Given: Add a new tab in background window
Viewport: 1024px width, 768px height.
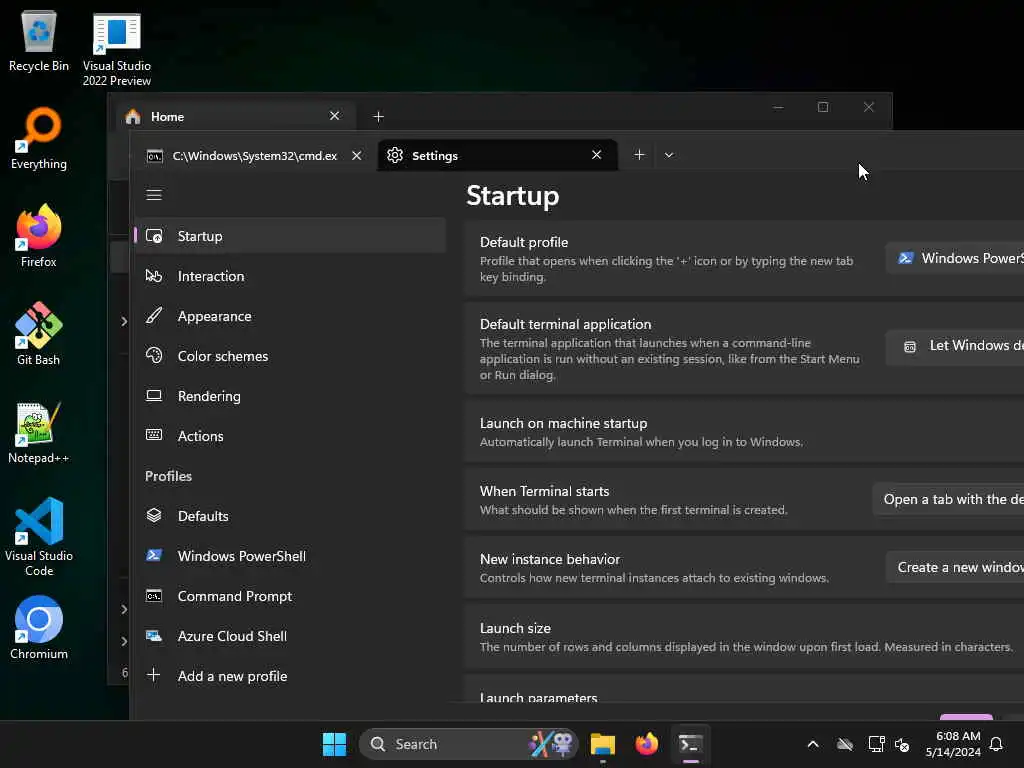Looking at the screenshot, I should pos(378,116).
